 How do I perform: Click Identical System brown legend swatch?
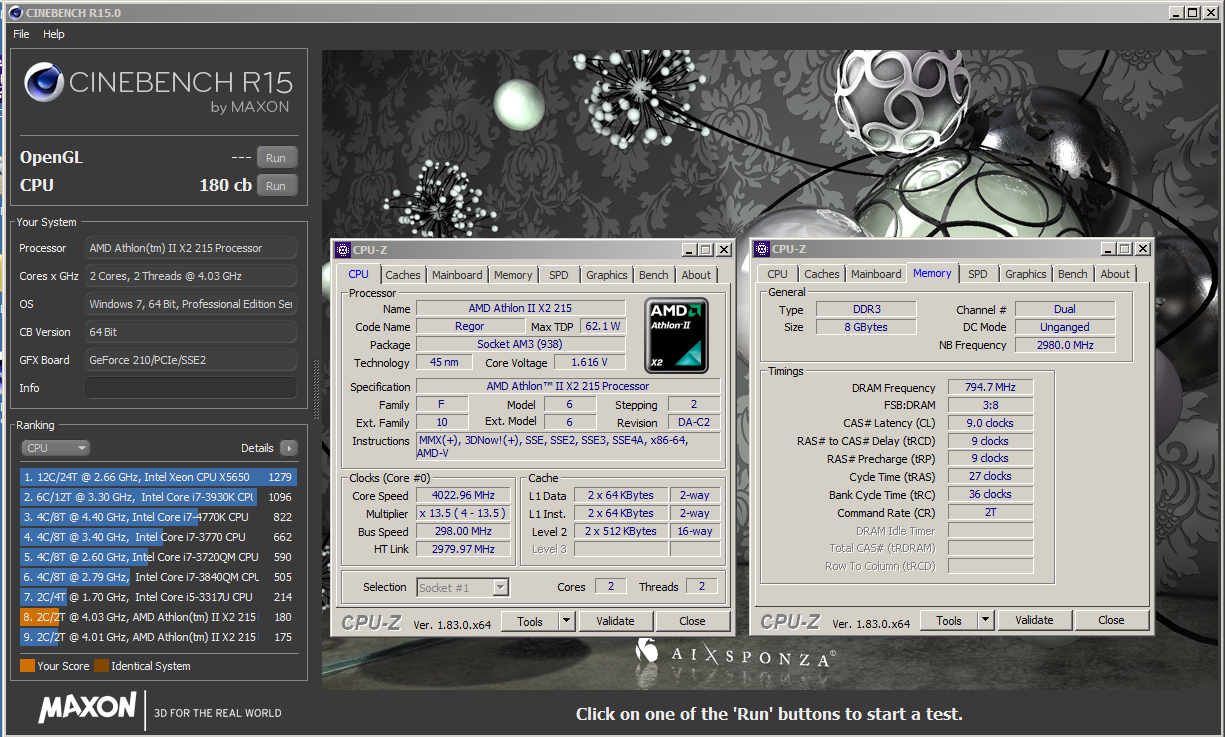101,666
